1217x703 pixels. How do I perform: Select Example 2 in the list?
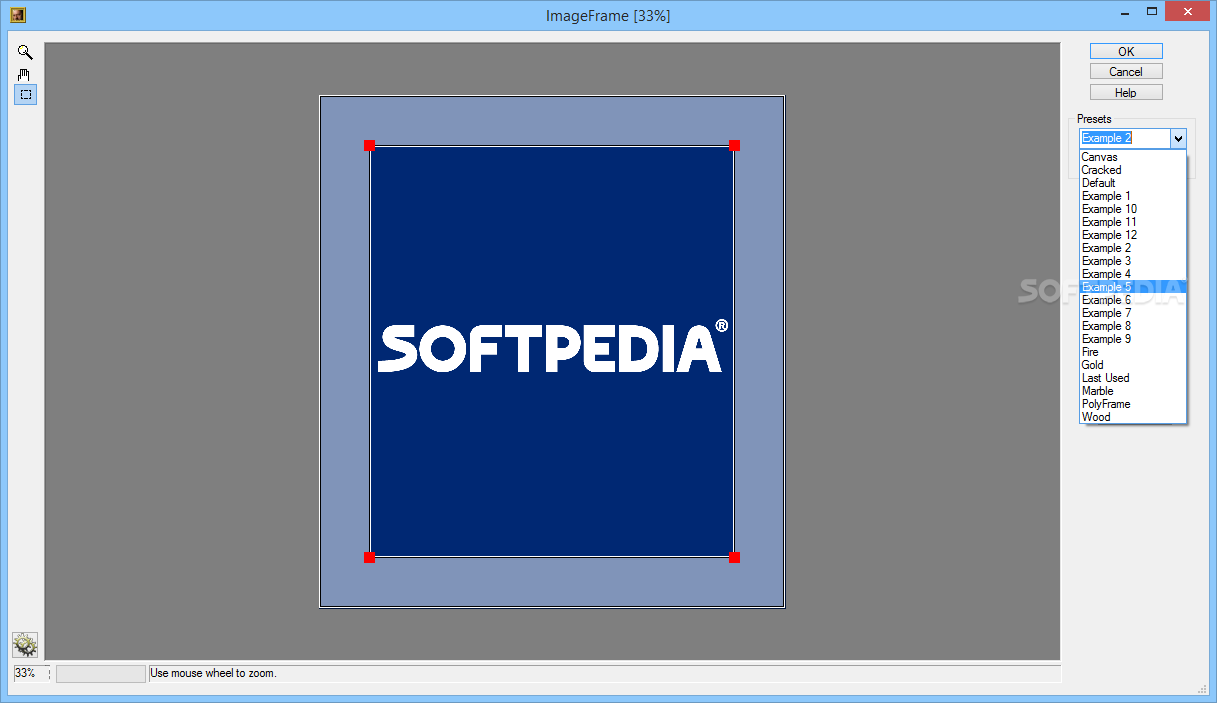1133,248
